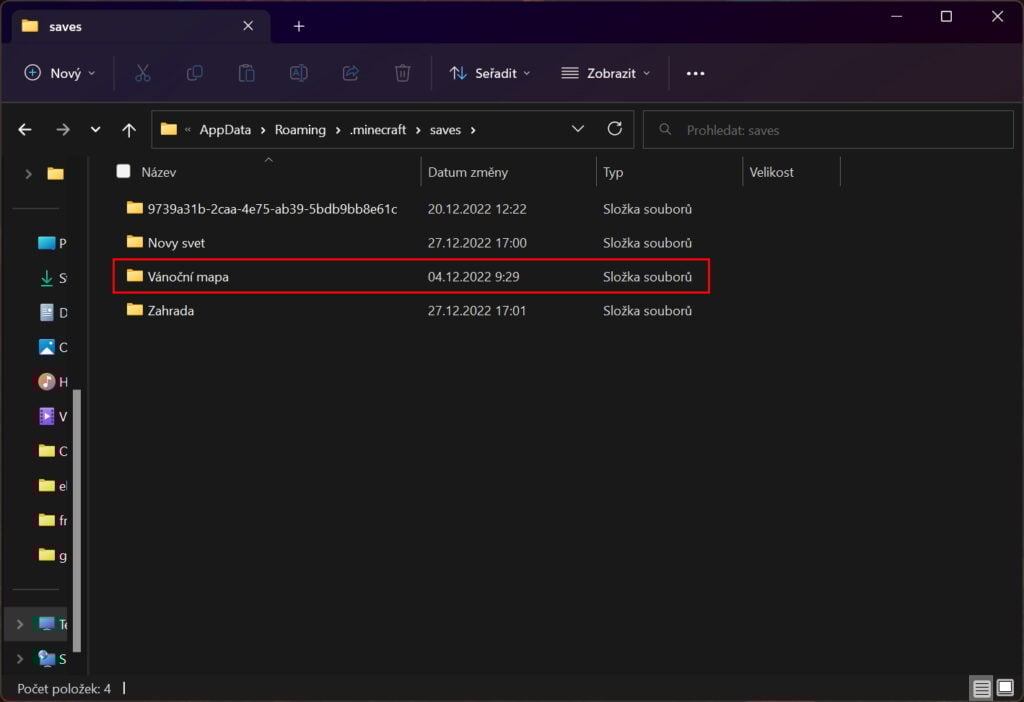Click the Cut scissors icon
Viewport: 1024px width, 702px height.
click(142, 73)
